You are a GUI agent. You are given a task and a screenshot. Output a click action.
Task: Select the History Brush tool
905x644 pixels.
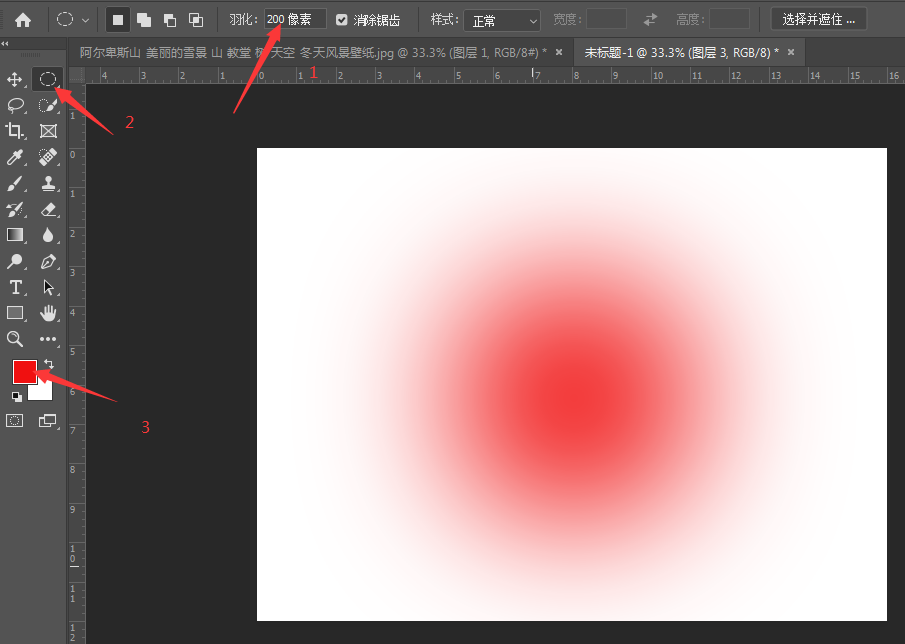(x=14, y=209)
